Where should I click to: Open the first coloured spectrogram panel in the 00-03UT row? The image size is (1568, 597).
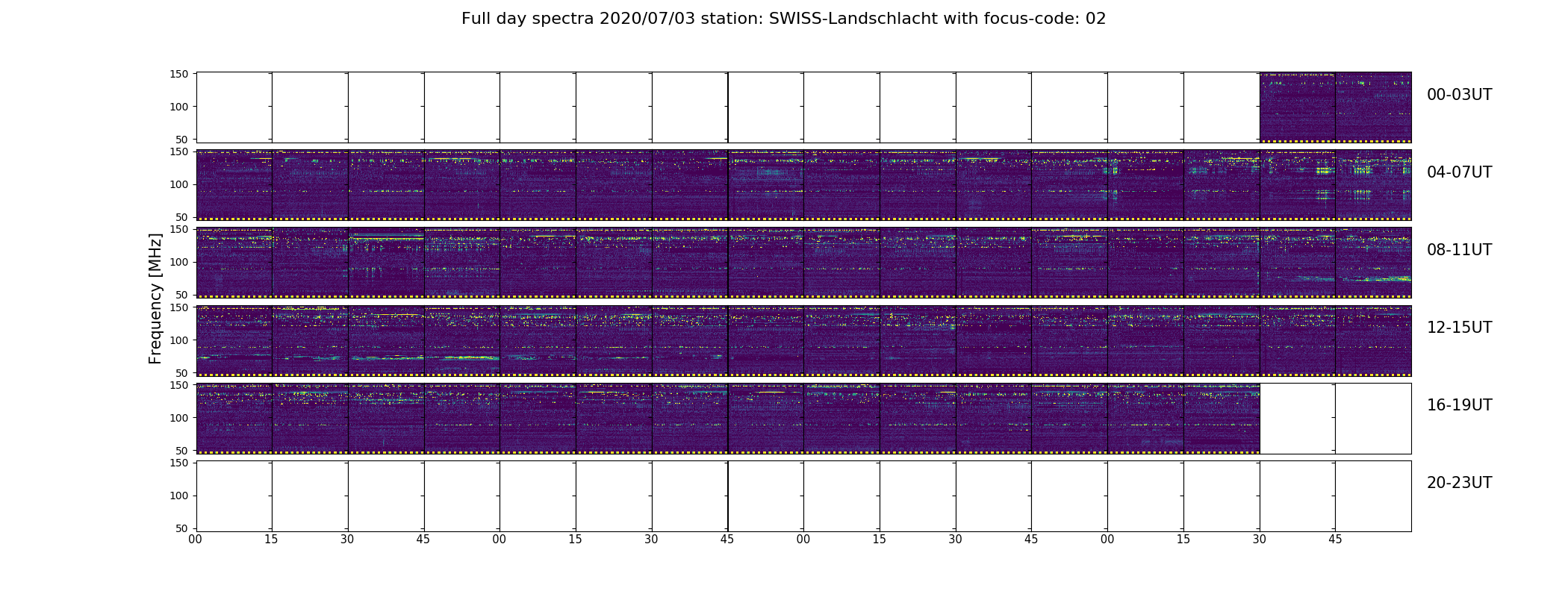(x=1298, y=107)
